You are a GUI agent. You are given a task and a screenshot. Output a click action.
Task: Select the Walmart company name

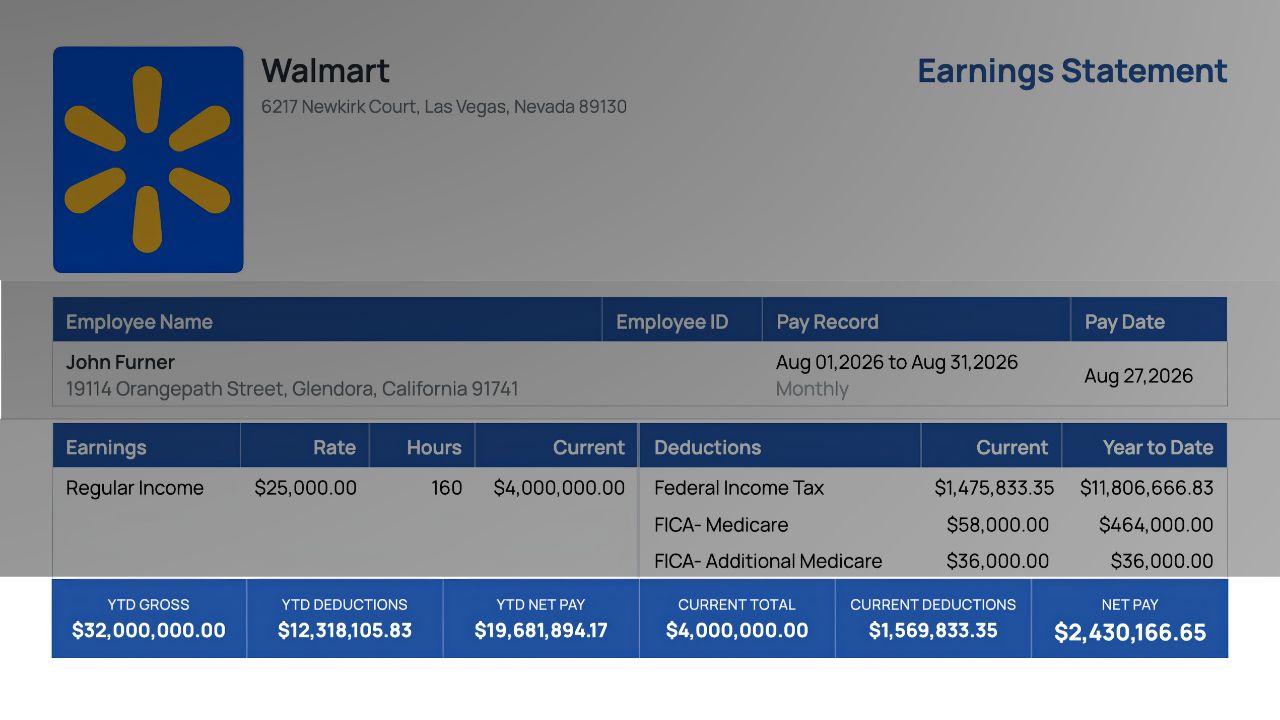325,71
